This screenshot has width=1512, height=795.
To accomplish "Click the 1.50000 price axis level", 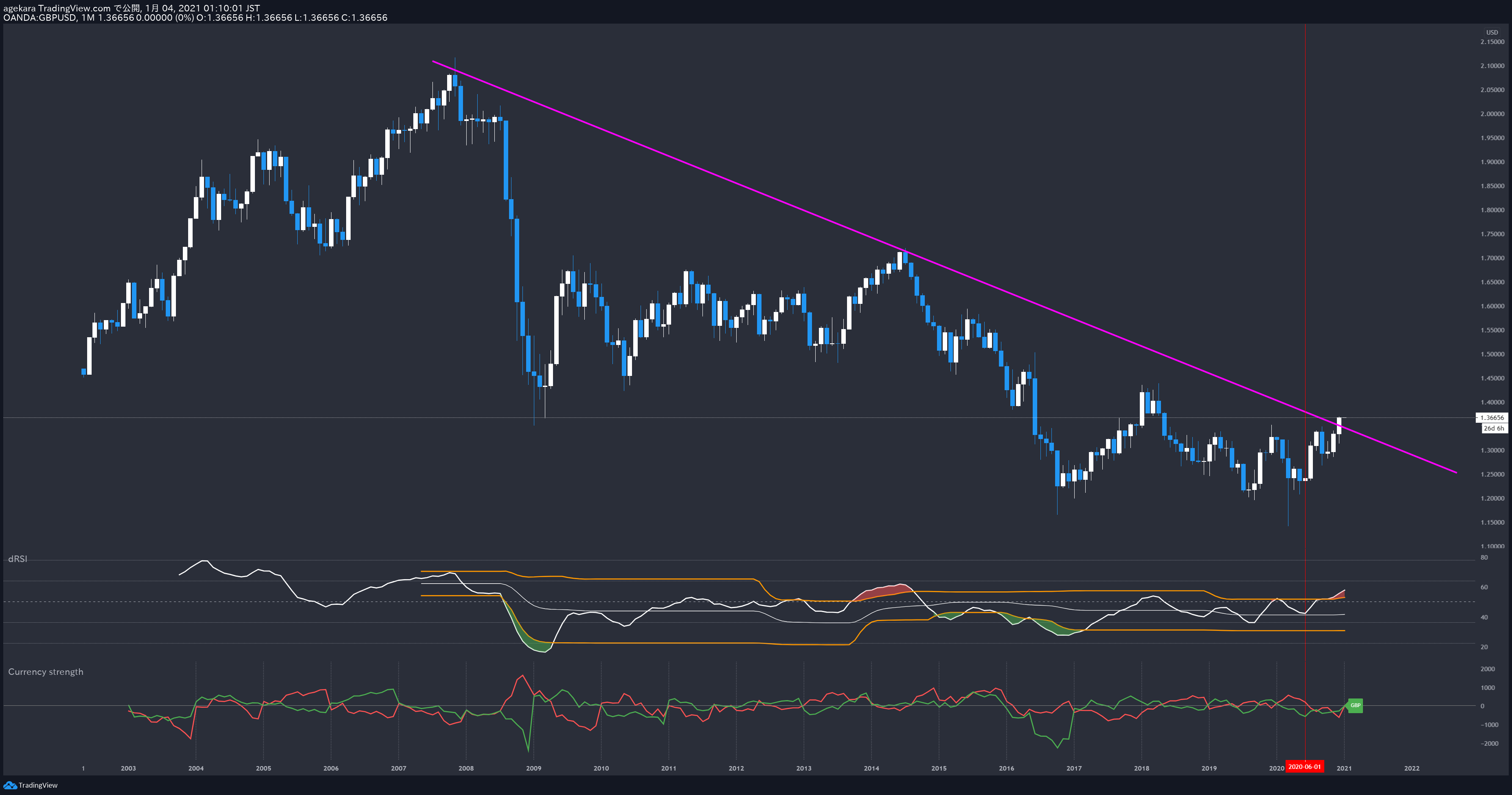I will (x=1492, y=354).
